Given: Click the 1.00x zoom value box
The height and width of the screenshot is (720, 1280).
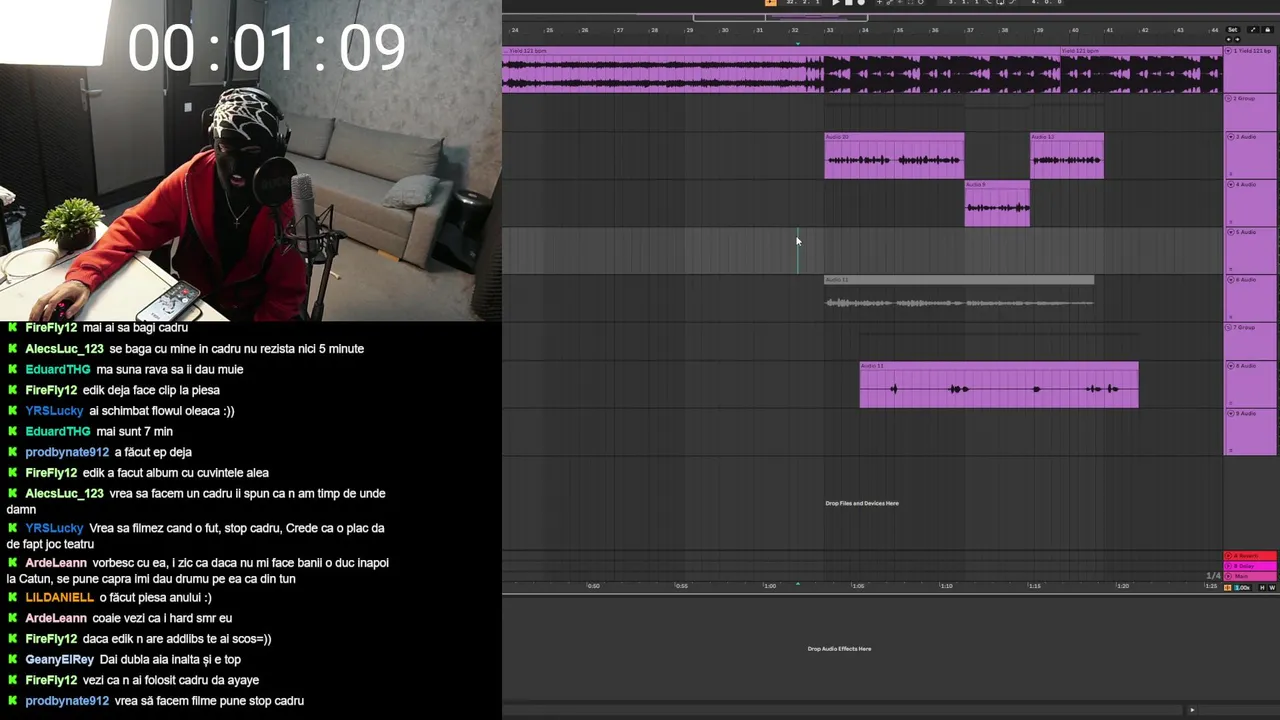Looking at the screenshot, I should pos(1243,588).
